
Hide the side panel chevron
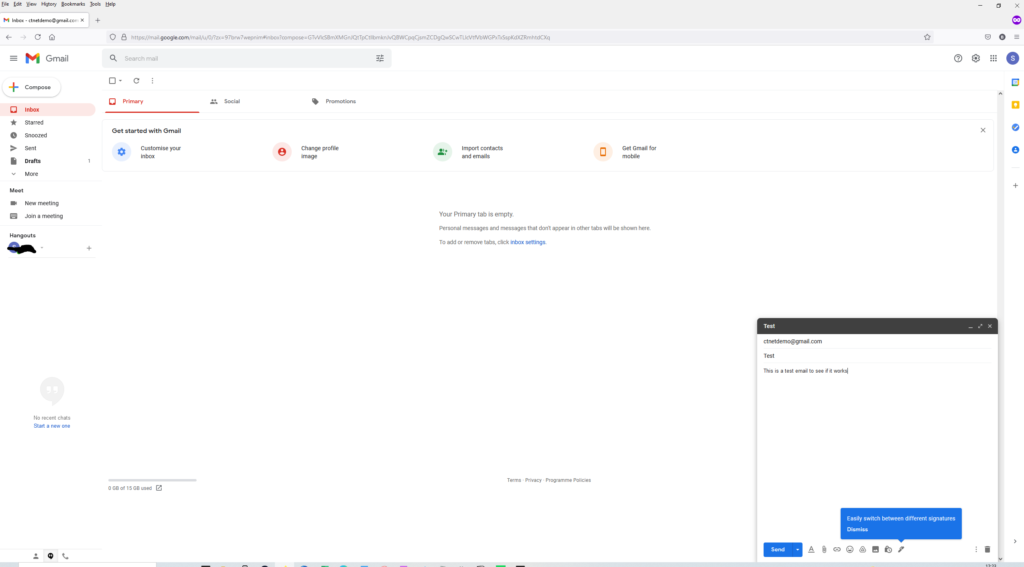click(1015, 541)
